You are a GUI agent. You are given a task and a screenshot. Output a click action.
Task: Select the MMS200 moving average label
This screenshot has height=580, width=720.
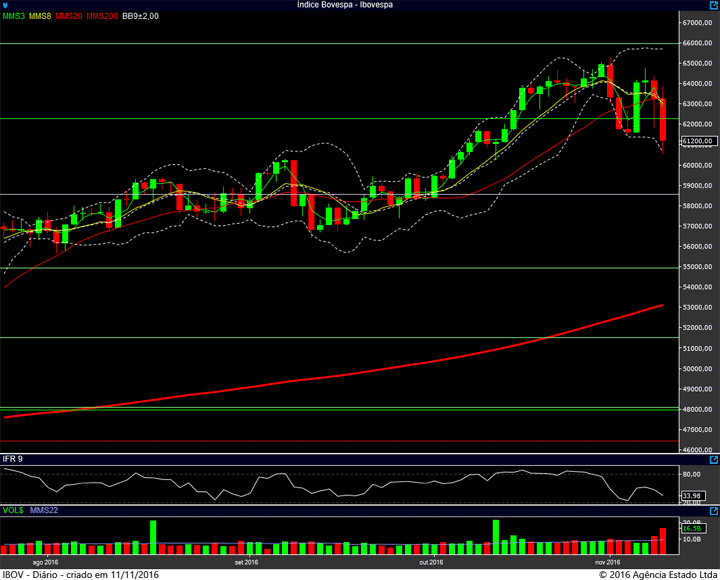(x=102, y=16)
